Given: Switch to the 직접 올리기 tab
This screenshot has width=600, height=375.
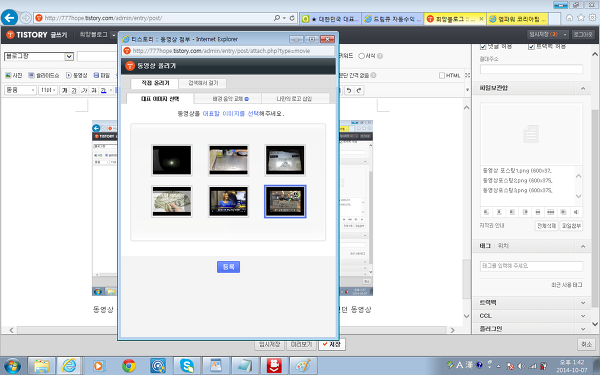Looking at the screenshot, I should (x=155, y=83).
